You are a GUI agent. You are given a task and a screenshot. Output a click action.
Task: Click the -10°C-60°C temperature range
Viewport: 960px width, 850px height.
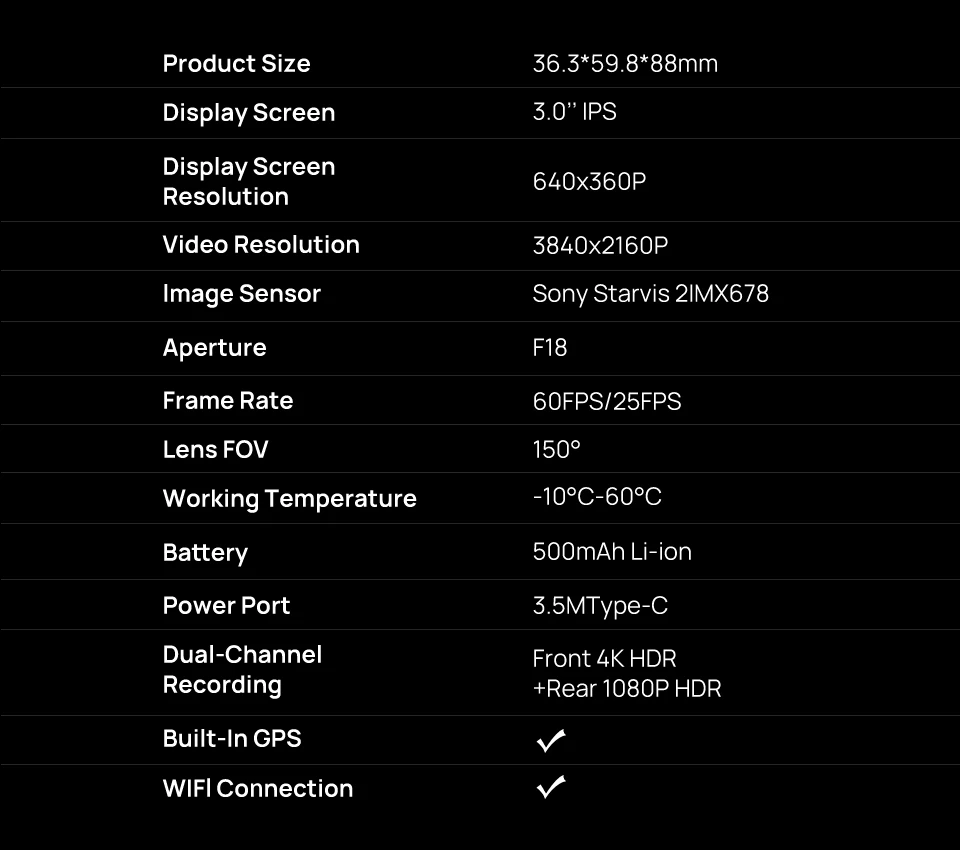[597, 497]
